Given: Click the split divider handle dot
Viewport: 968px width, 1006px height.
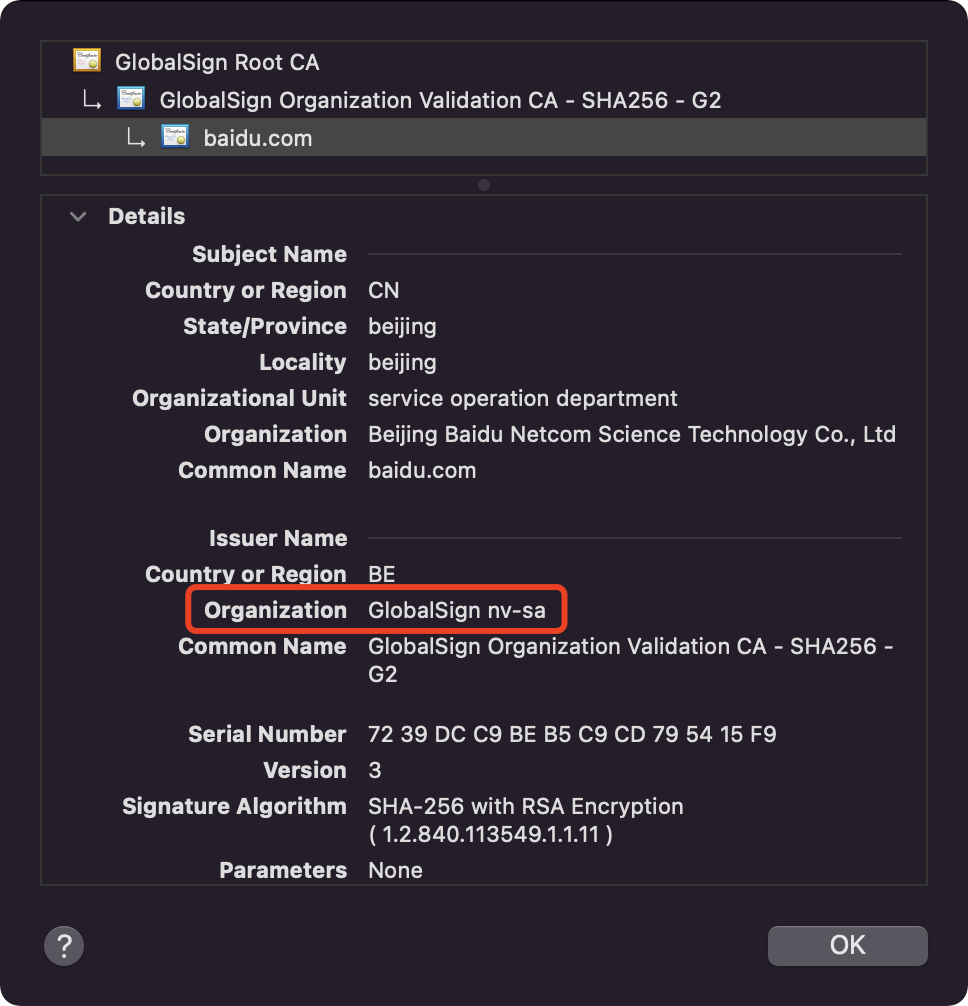Looking at the screenshot, I should click(x=484, y=185).
